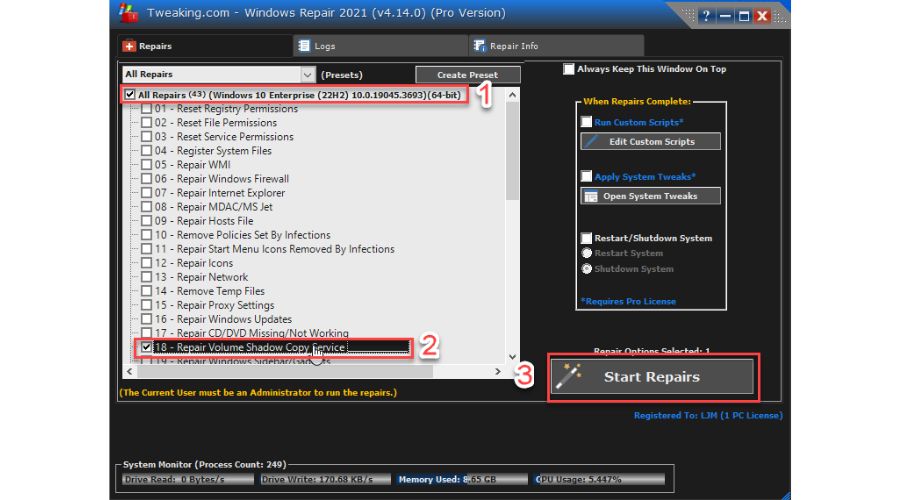Screen dimensions: 900x500
Task: Toggle the All Repairs (43) checkbox
Action: tap(130, 95)
